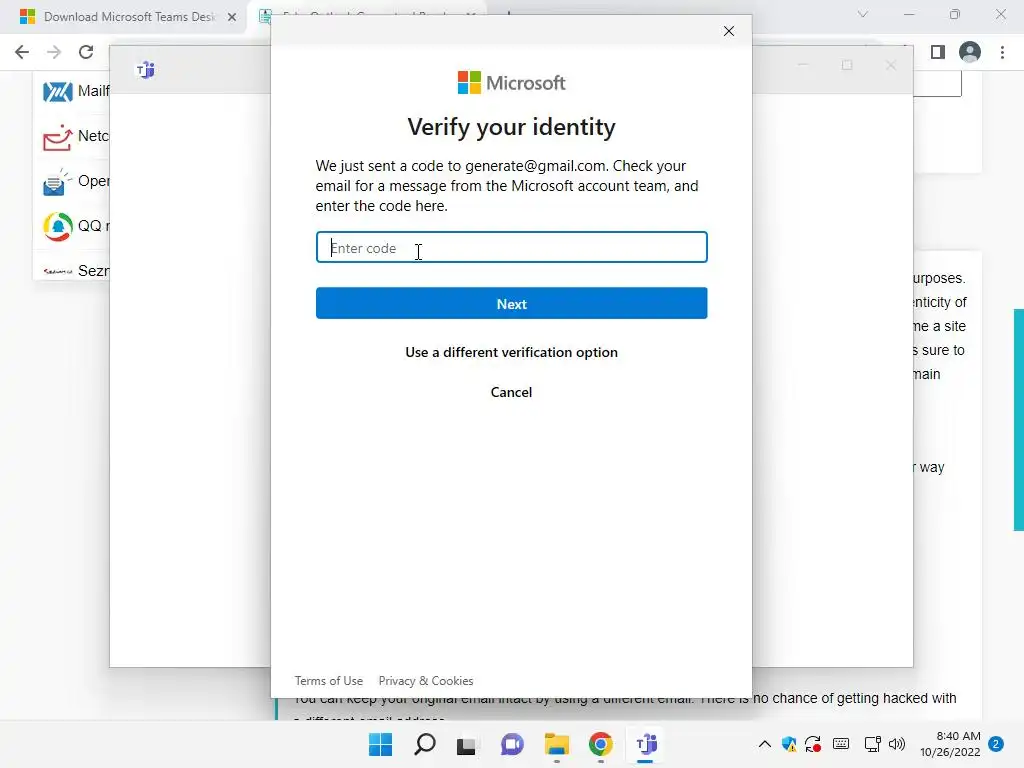Open Chrome tab search chevron
Viewport: 1024px width, 768px height.
tap(863, 14)
